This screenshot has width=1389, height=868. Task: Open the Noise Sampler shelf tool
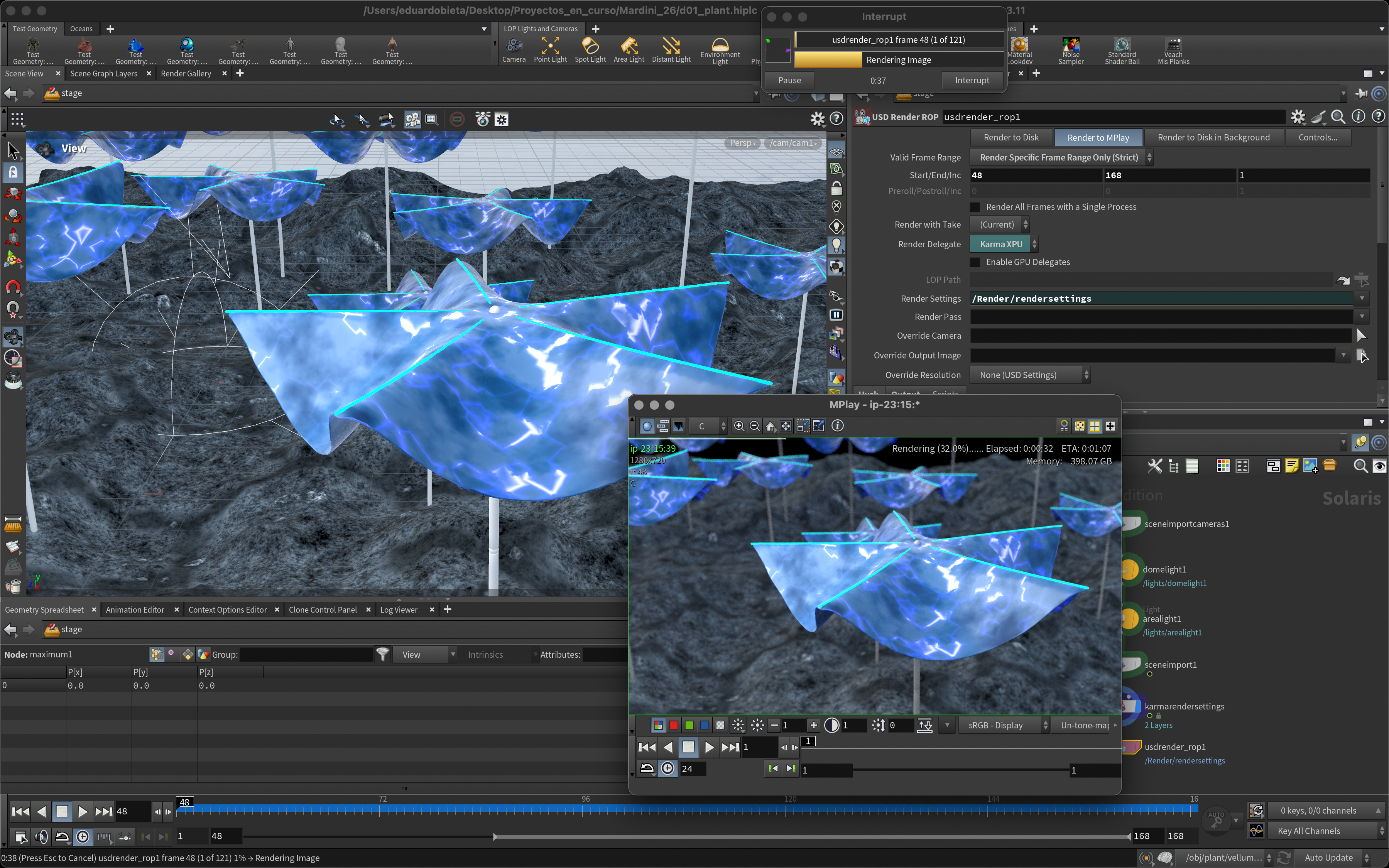[x=1070, y=49]
